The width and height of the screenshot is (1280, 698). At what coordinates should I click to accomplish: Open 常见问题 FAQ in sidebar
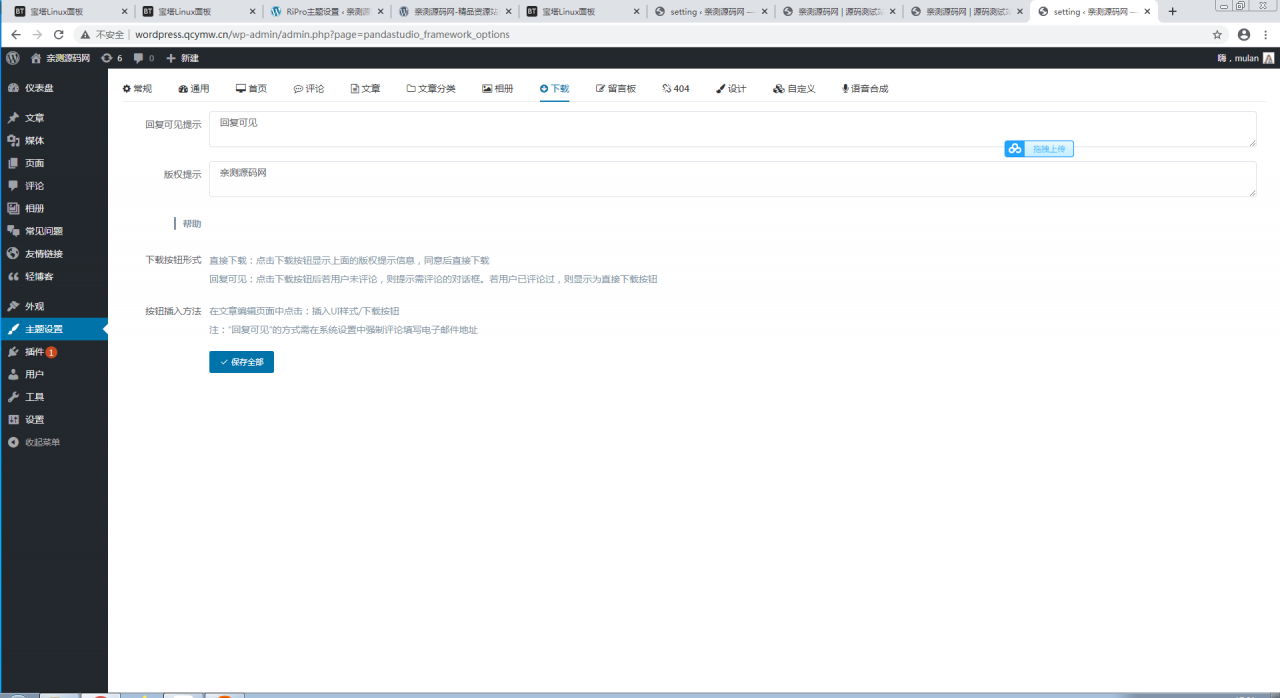pos(54,231)
